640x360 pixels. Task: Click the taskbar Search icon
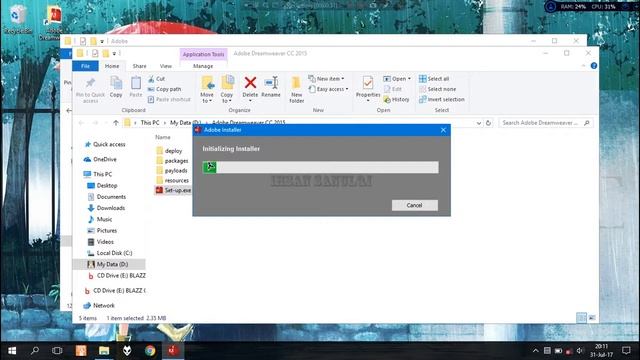(35, 351)
